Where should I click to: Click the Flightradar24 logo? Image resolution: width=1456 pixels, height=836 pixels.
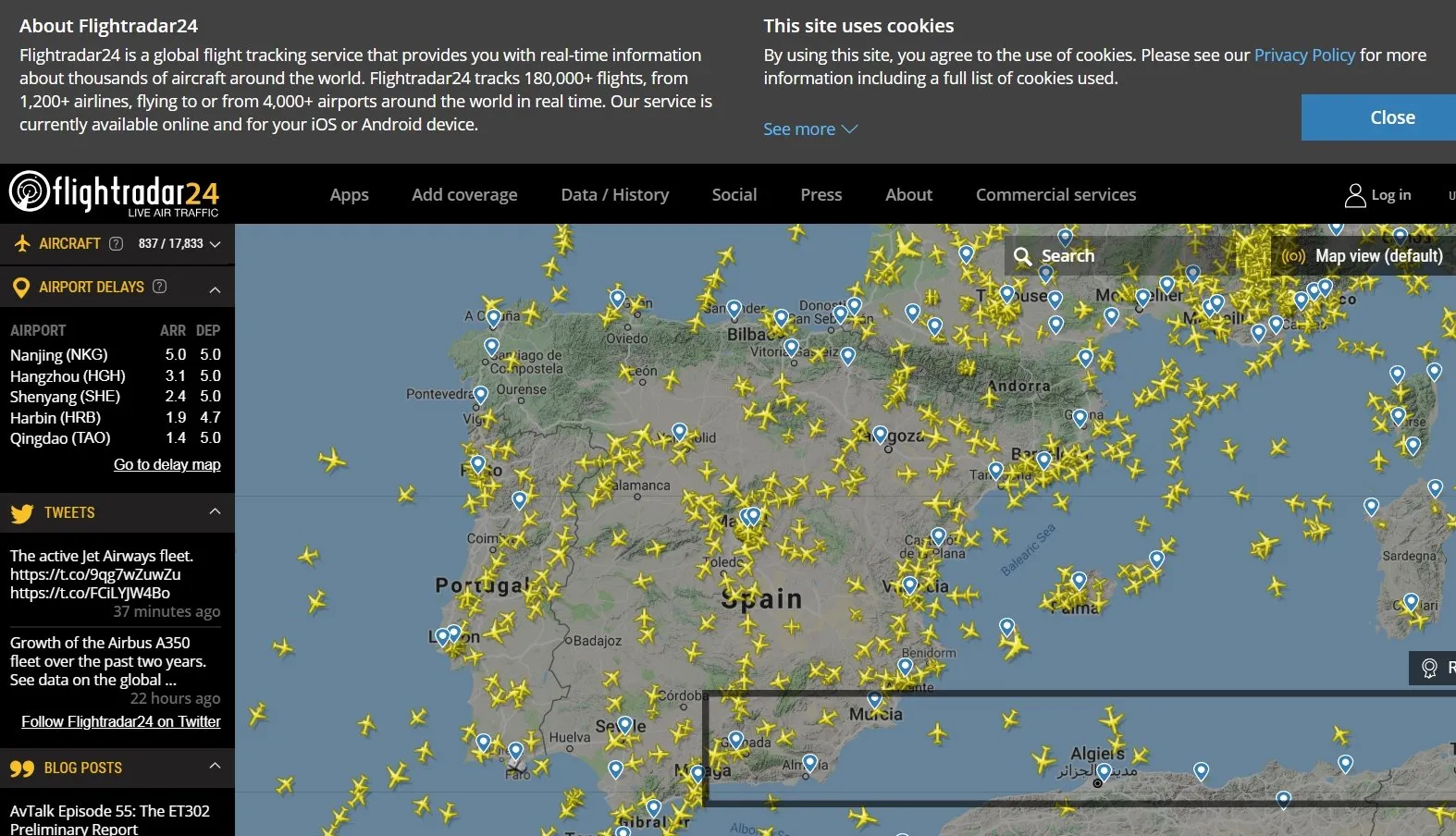114,193
